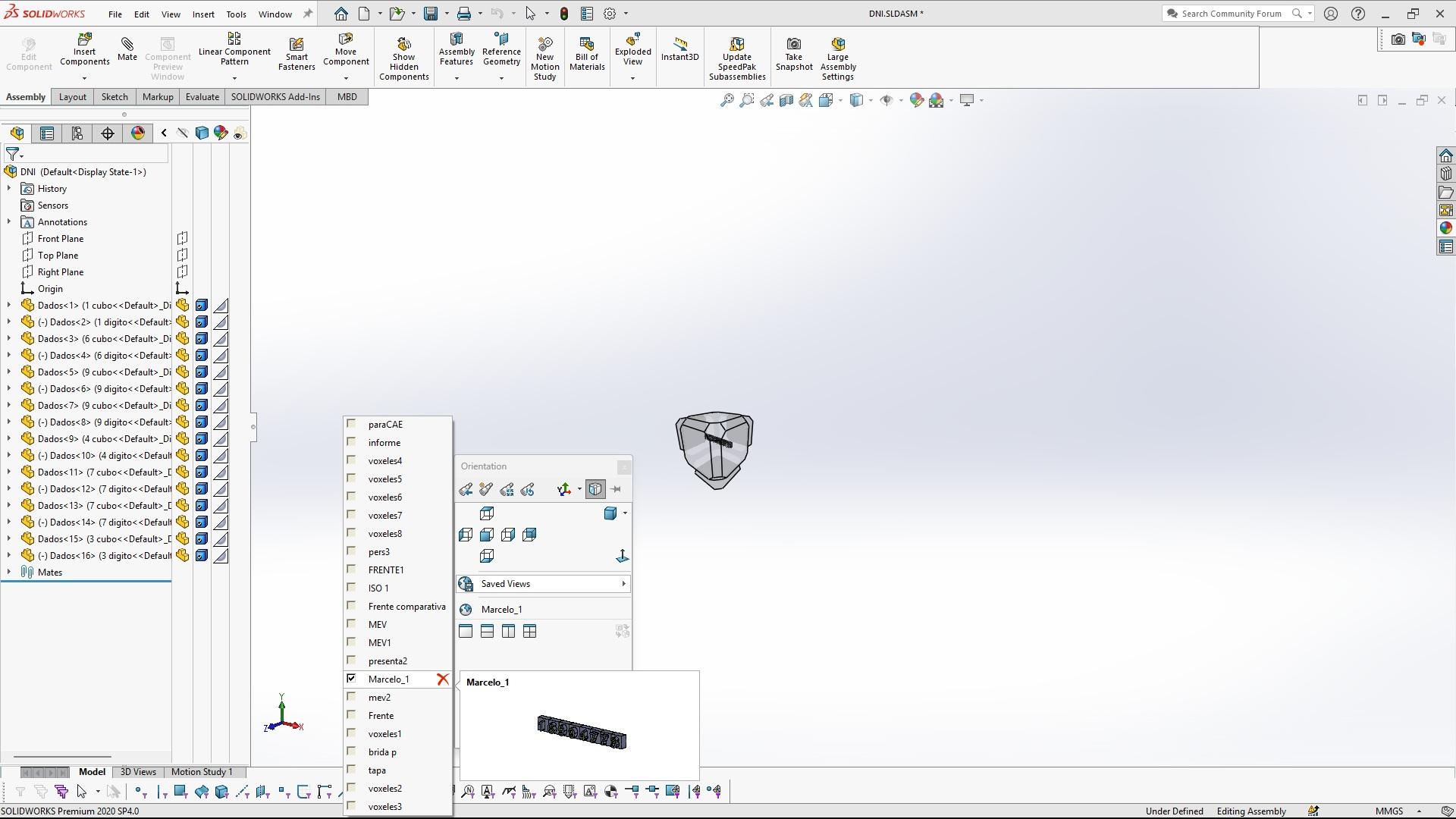Image resolution: width=1456 pixels, height=819 pixels.
Task: Open the Insert menu
Action: [x=203, y=14]
